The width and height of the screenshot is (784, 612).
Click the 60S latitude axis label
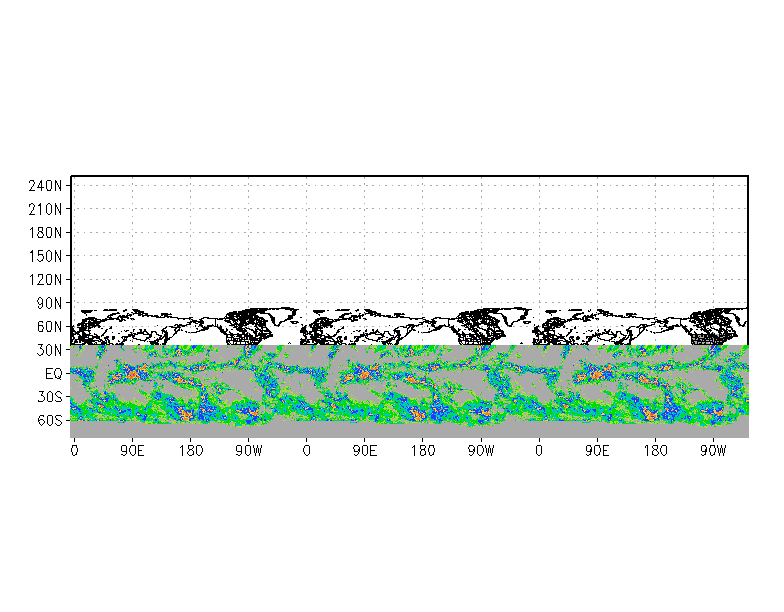(x=49, y=420)
